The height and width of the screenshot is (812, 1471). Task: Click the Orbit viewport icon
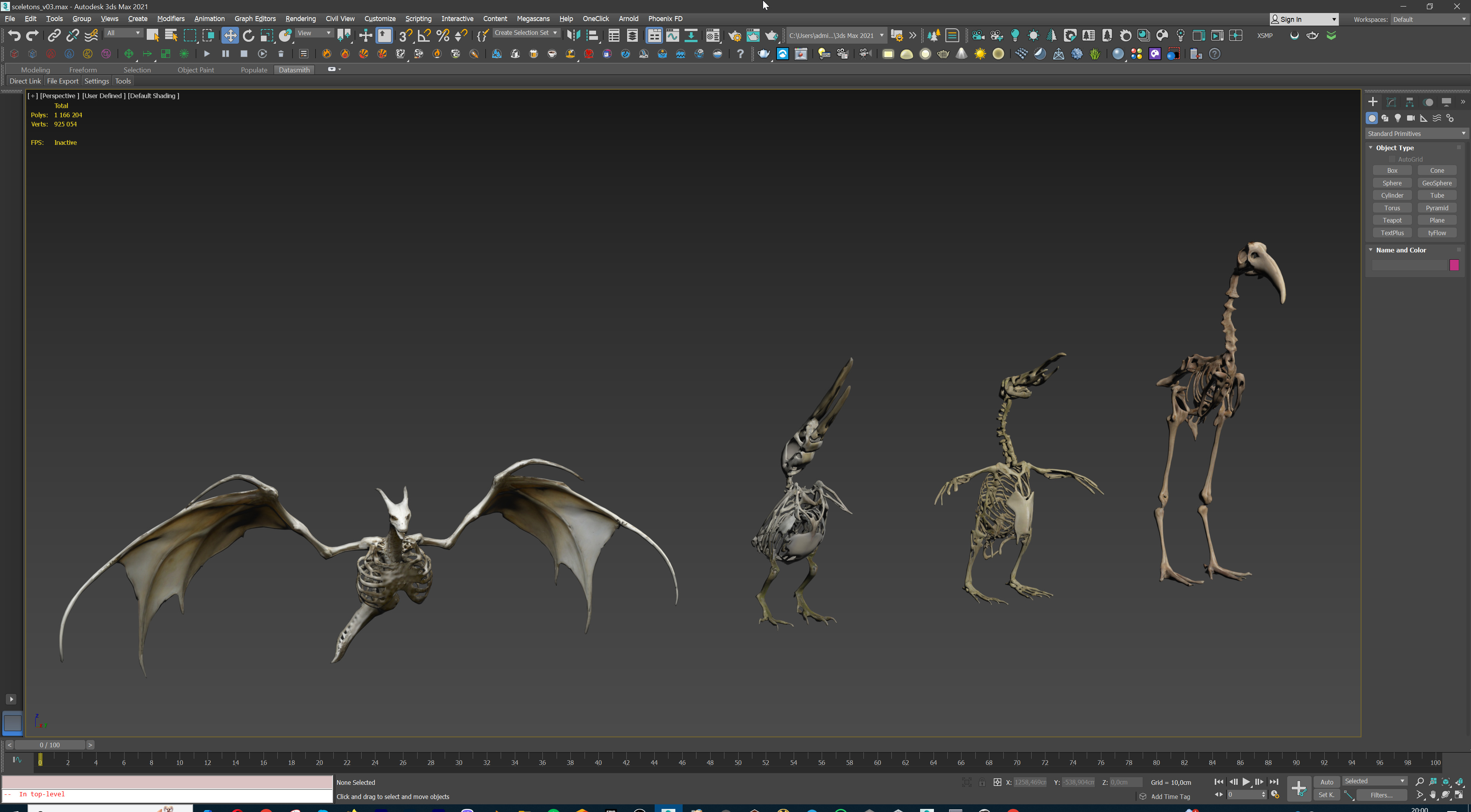[x=1446, y=795]
